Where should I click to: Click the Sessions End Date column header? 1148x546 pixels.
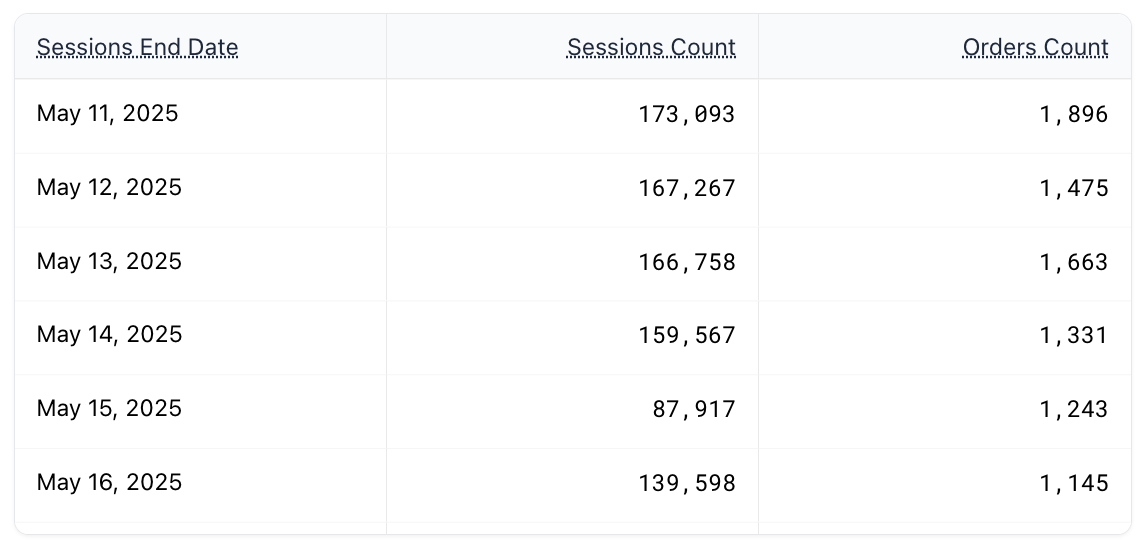coord(137,47)
